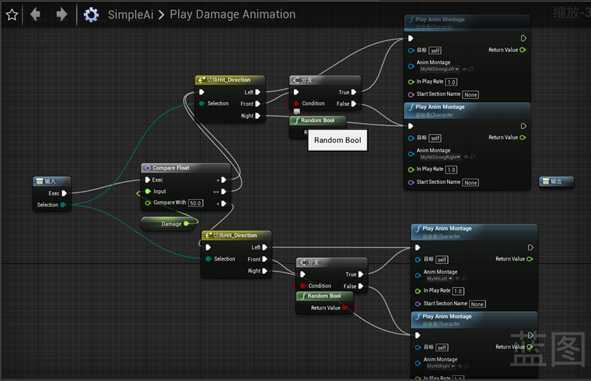This screenshot has height=381, width=591.
Task: Click Condition pin on lower Branch node
Action: coord(303,286)
